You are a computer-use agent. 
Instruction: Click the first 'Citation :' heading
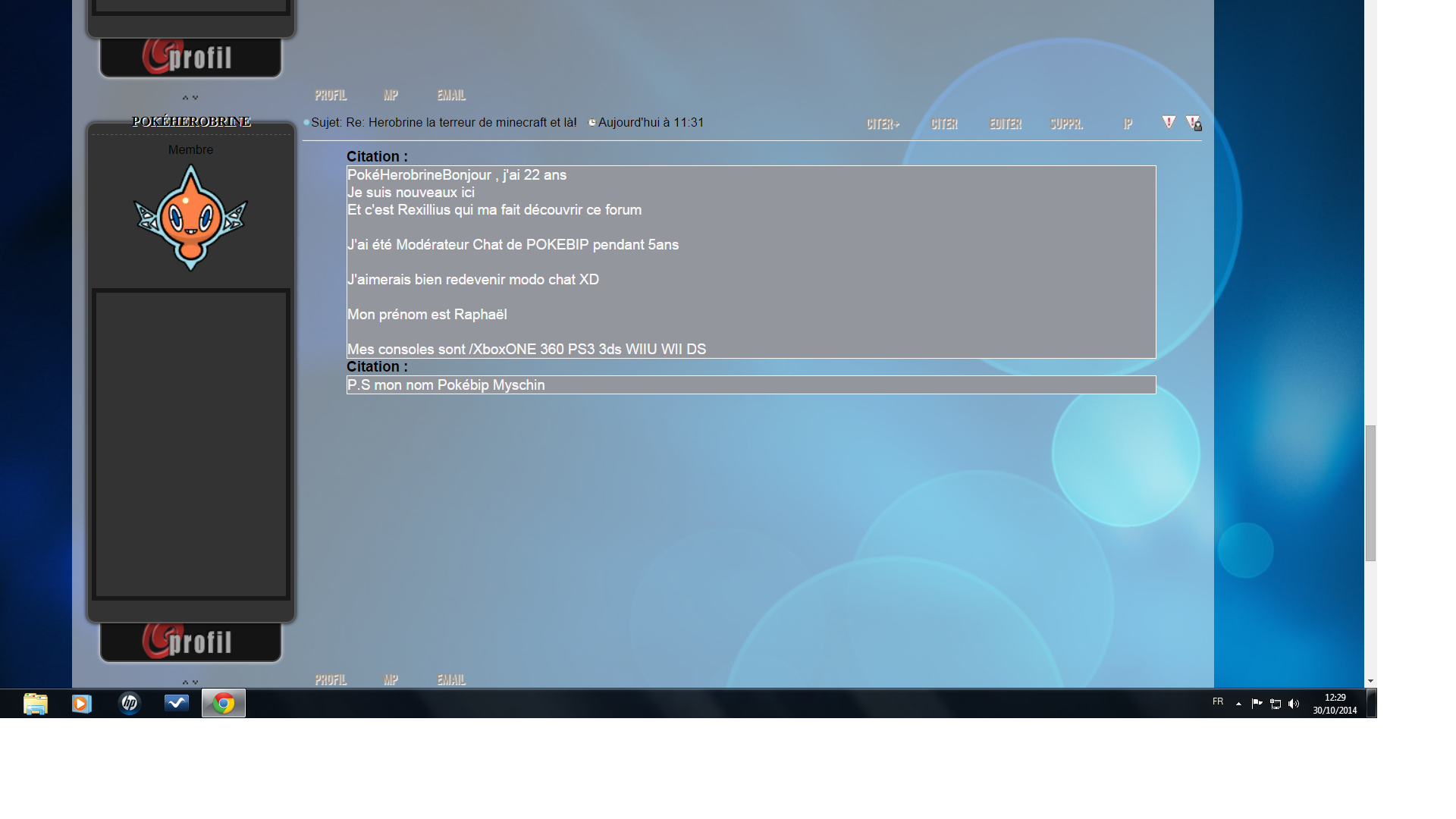(377, 156)
